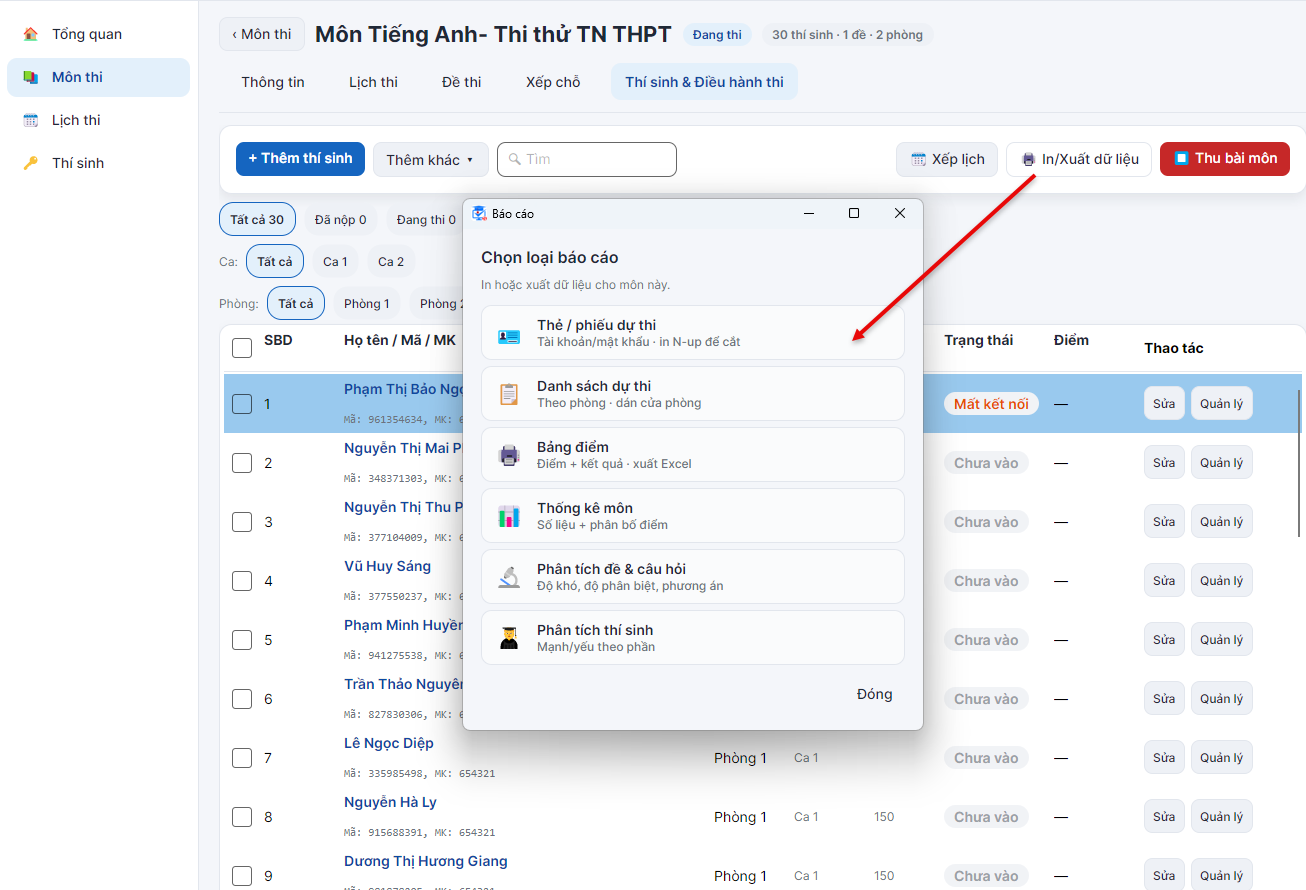1306x890 pixels.
Task: Click the ID card icon for Thẻ / phiếu dự thi
Action: [509, 334]
